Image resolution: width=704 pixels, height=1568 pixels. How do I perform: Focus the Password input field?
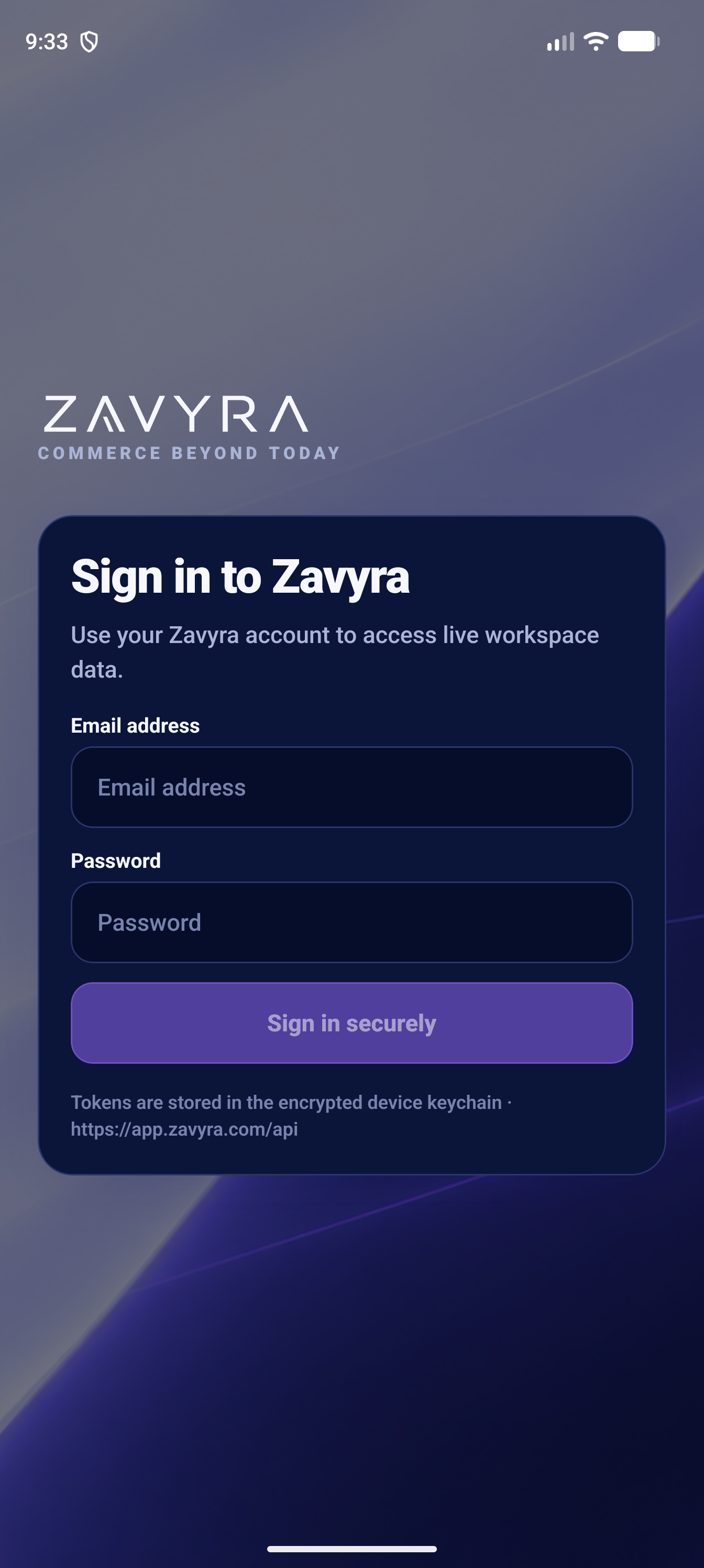[x=351, y=922]
